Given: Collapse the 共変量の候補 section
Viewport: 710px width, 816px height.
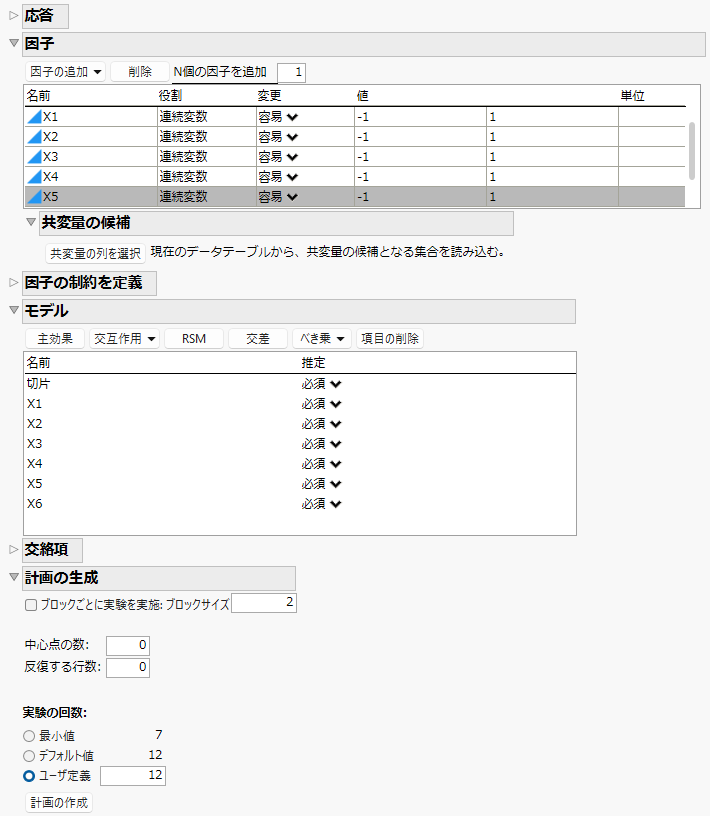Looking at the screenshot, I should [x=31, y=222].
